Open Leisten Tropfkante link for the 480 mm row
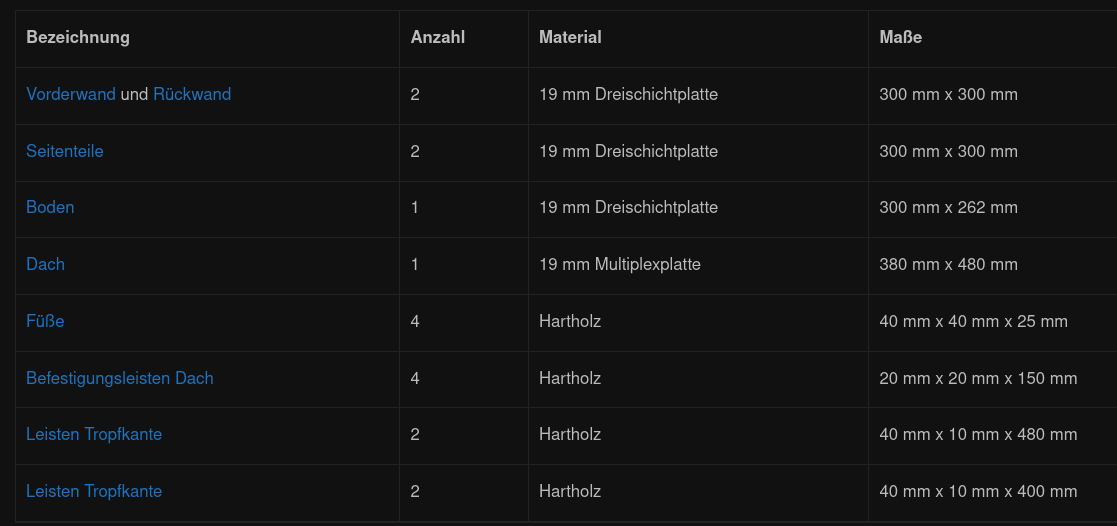Viewport: 1117px width, 526px height. tap(94, 434)
